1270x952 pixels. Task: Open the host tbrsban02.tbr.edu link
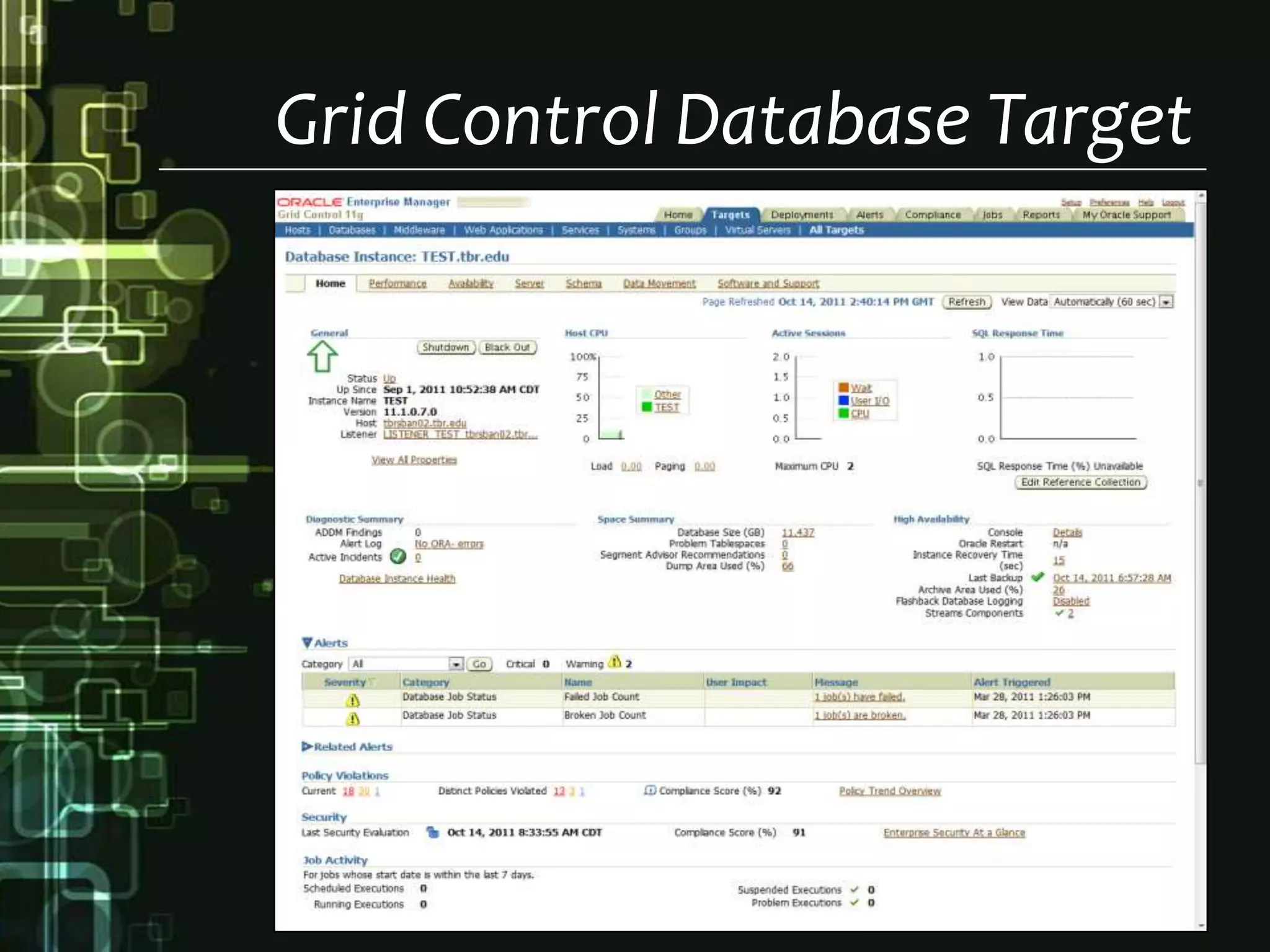point(425,423)
